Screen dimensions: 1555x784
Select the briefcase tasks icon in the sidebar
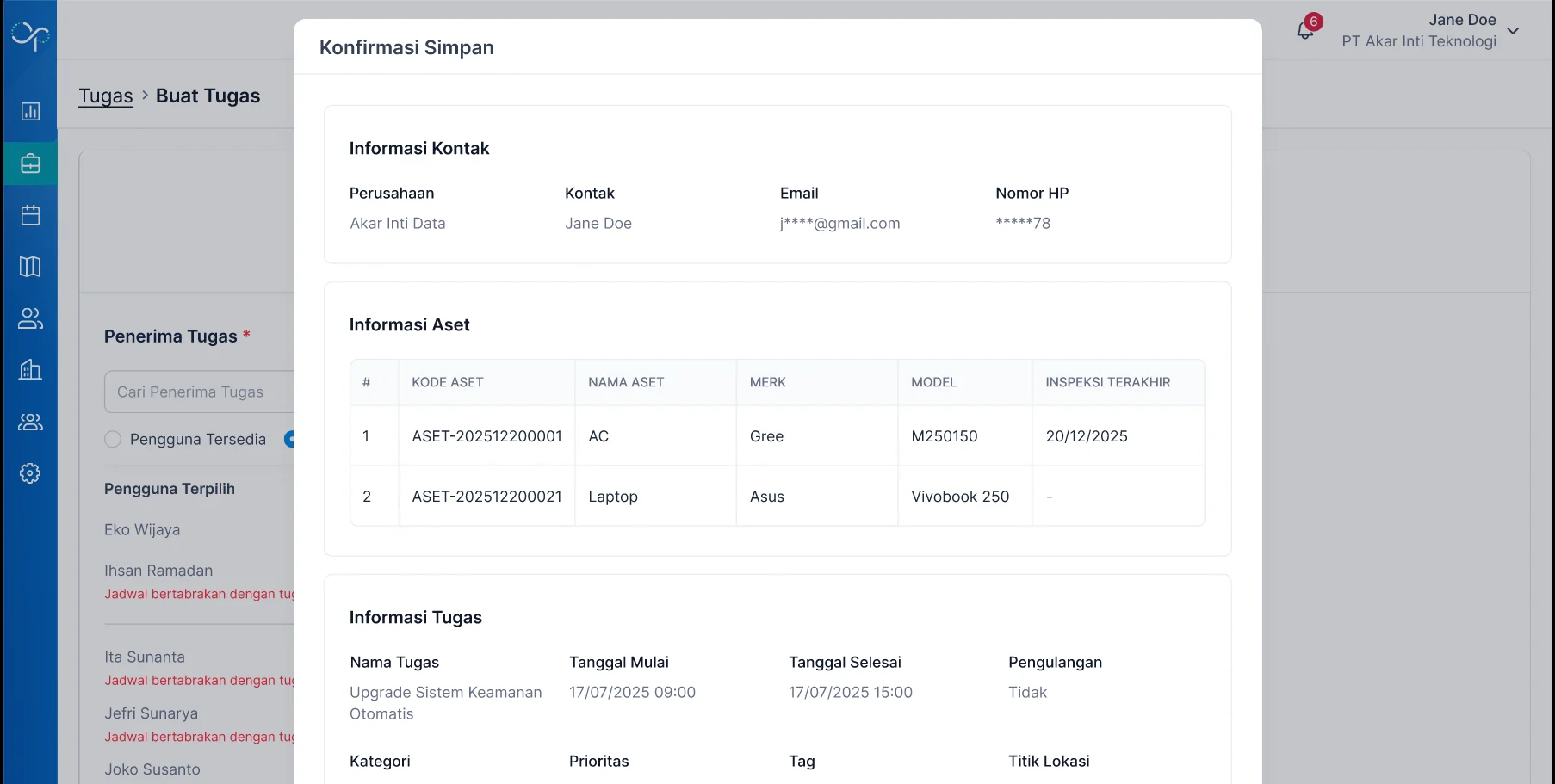(30, 164)
